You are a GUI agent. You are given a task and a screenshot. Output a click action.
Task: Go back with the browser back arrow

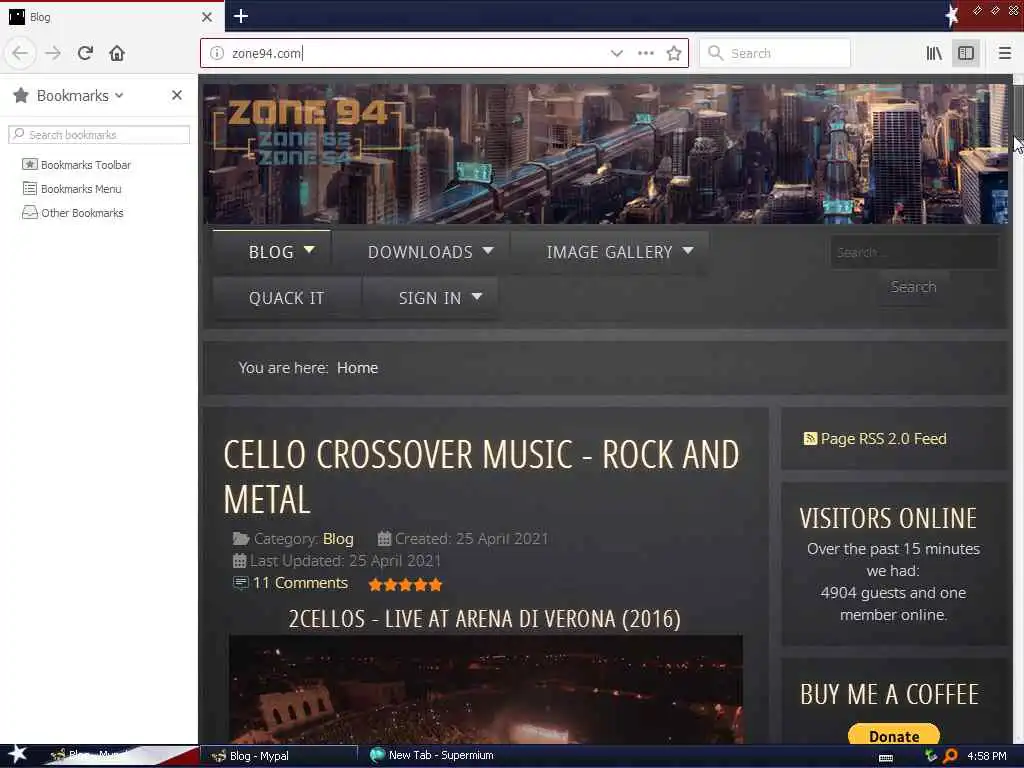pyautogui.click(x=20, y=53)
